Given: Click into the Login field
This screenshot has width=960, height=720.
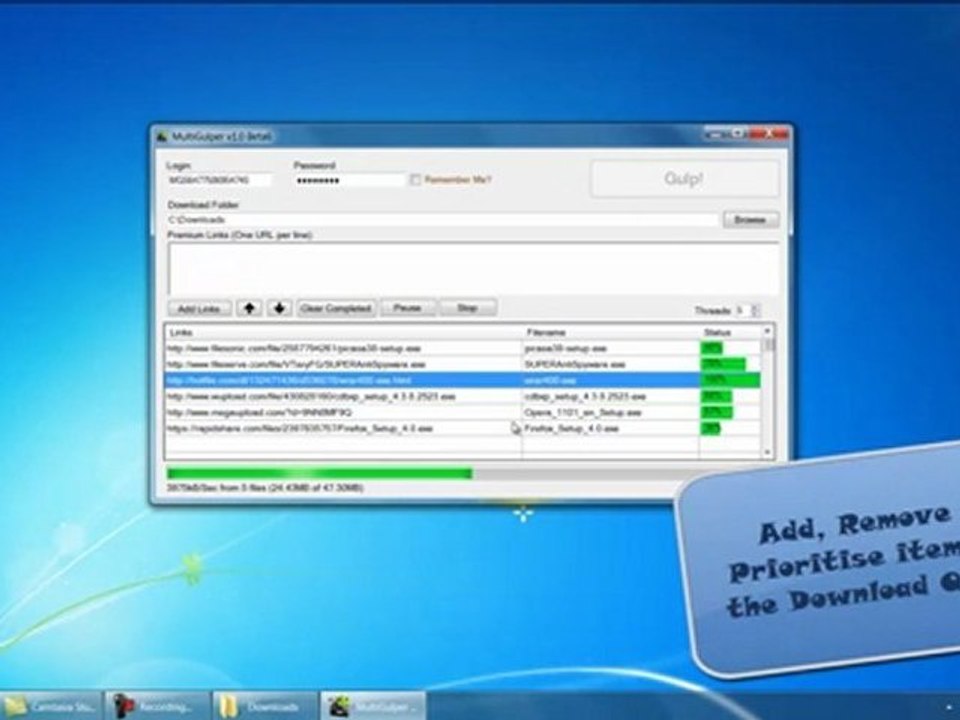Looking at the screenshot, I should (219, 180).
